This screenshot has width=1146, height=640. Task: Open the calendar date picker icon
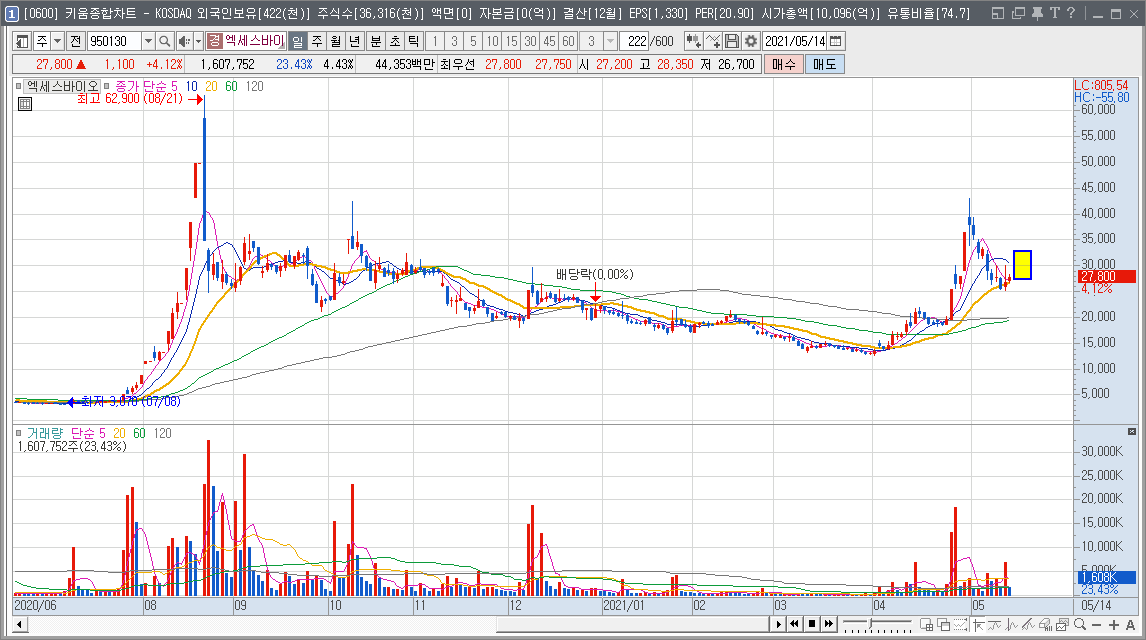coord(836,42)
